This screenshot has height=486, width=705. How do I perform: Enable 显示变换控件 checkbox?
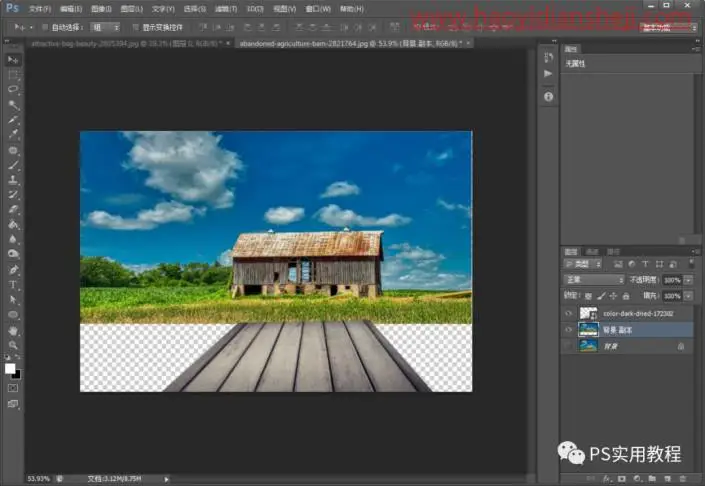pos(135,27)
